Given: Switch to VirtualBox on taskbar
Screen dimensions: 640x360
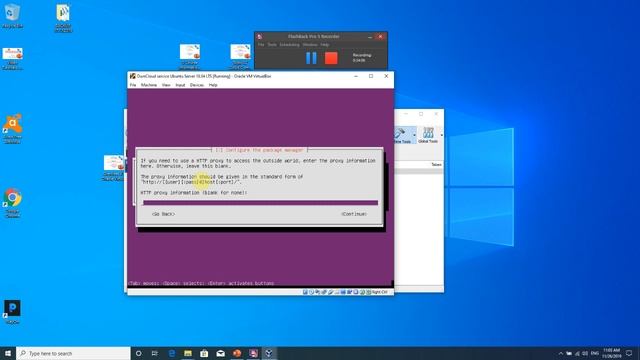Looking at the screenshot, I should tap(269, 353).
